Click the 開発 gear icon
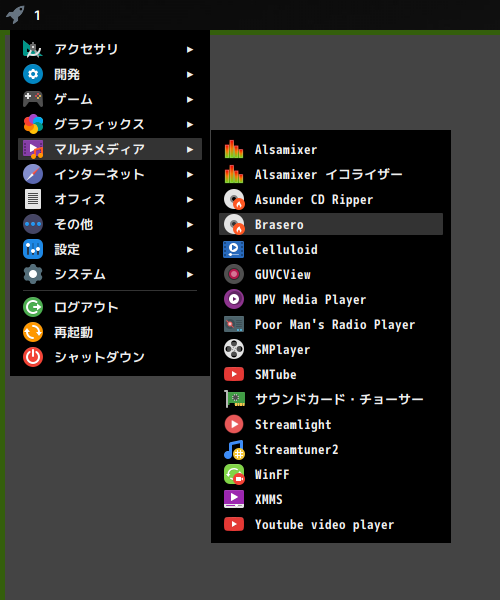Screen dimensions: 500x600 coord(33,74)
